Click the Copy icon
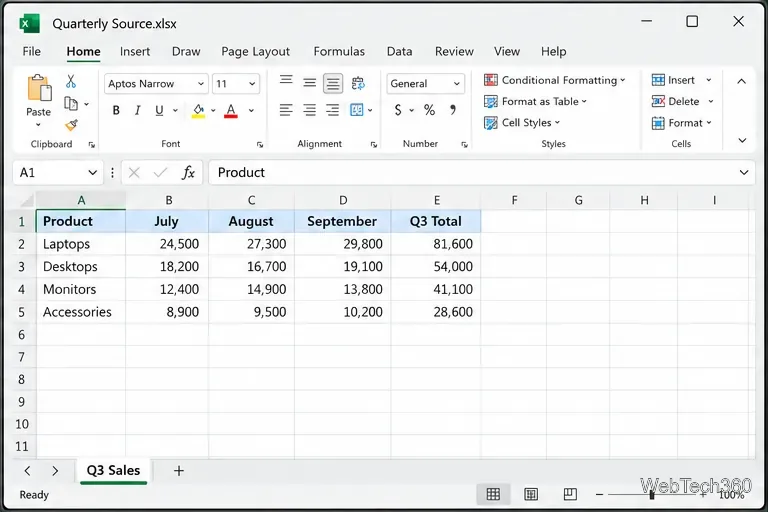 point(71,104)
